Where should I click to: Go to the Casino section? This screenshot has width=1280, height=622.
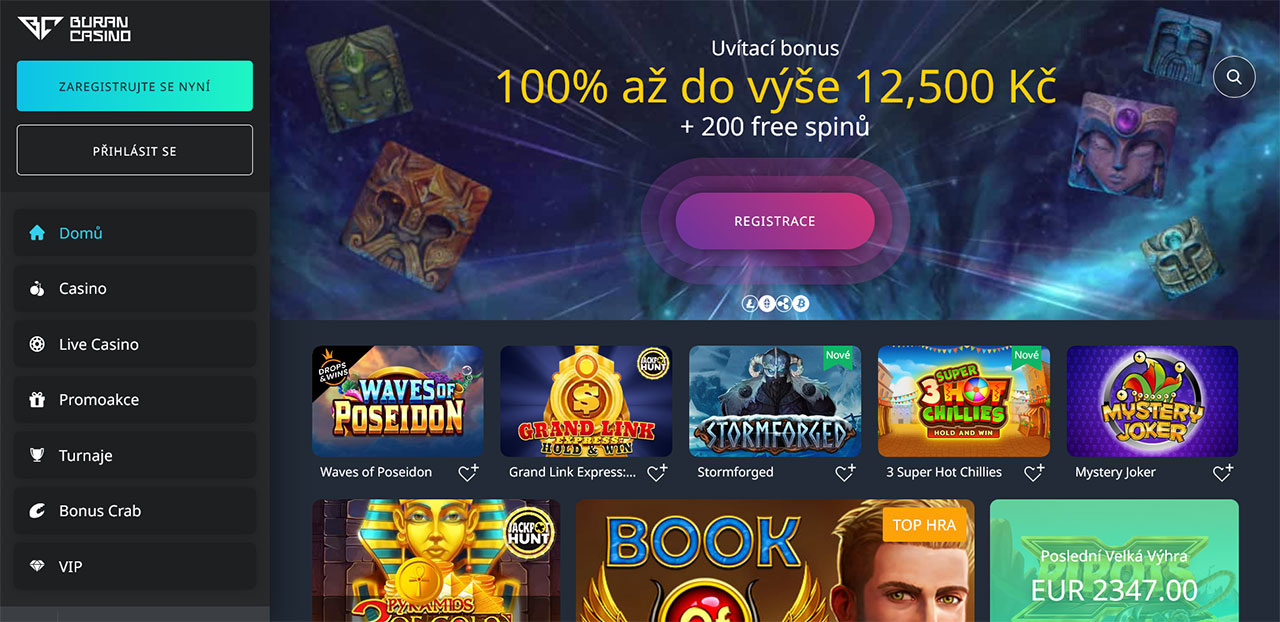pos(135,288)
